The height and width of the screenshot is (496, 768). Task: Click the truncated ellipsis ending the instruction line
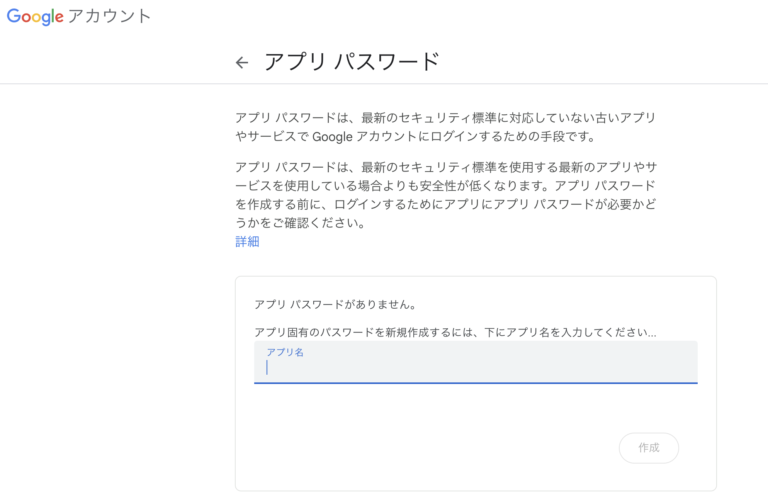click(651, 332)
